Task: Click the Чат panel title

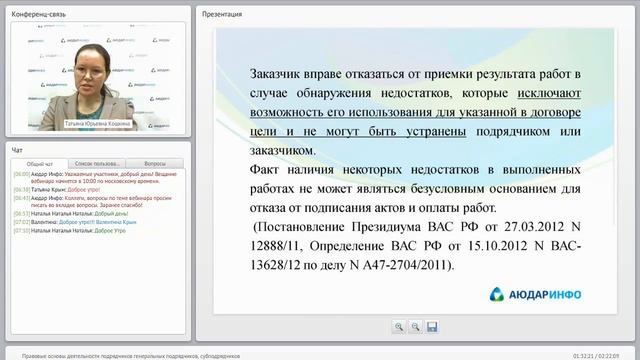Action: click(x=17, y=150)
